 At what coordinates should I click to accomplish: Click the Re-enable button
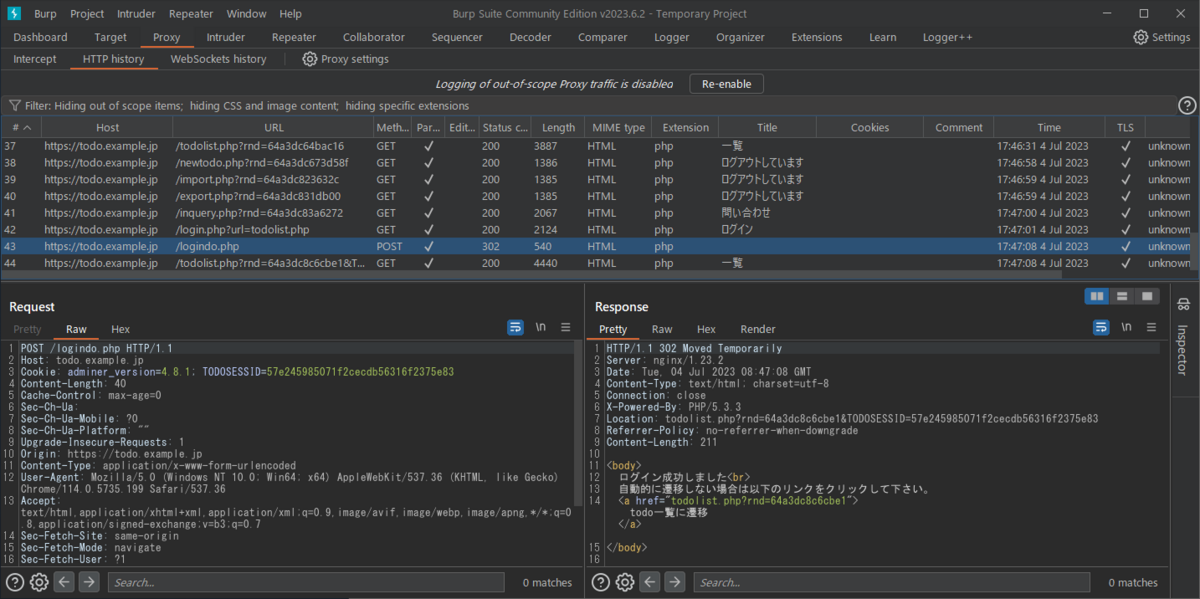pos(727,84)
